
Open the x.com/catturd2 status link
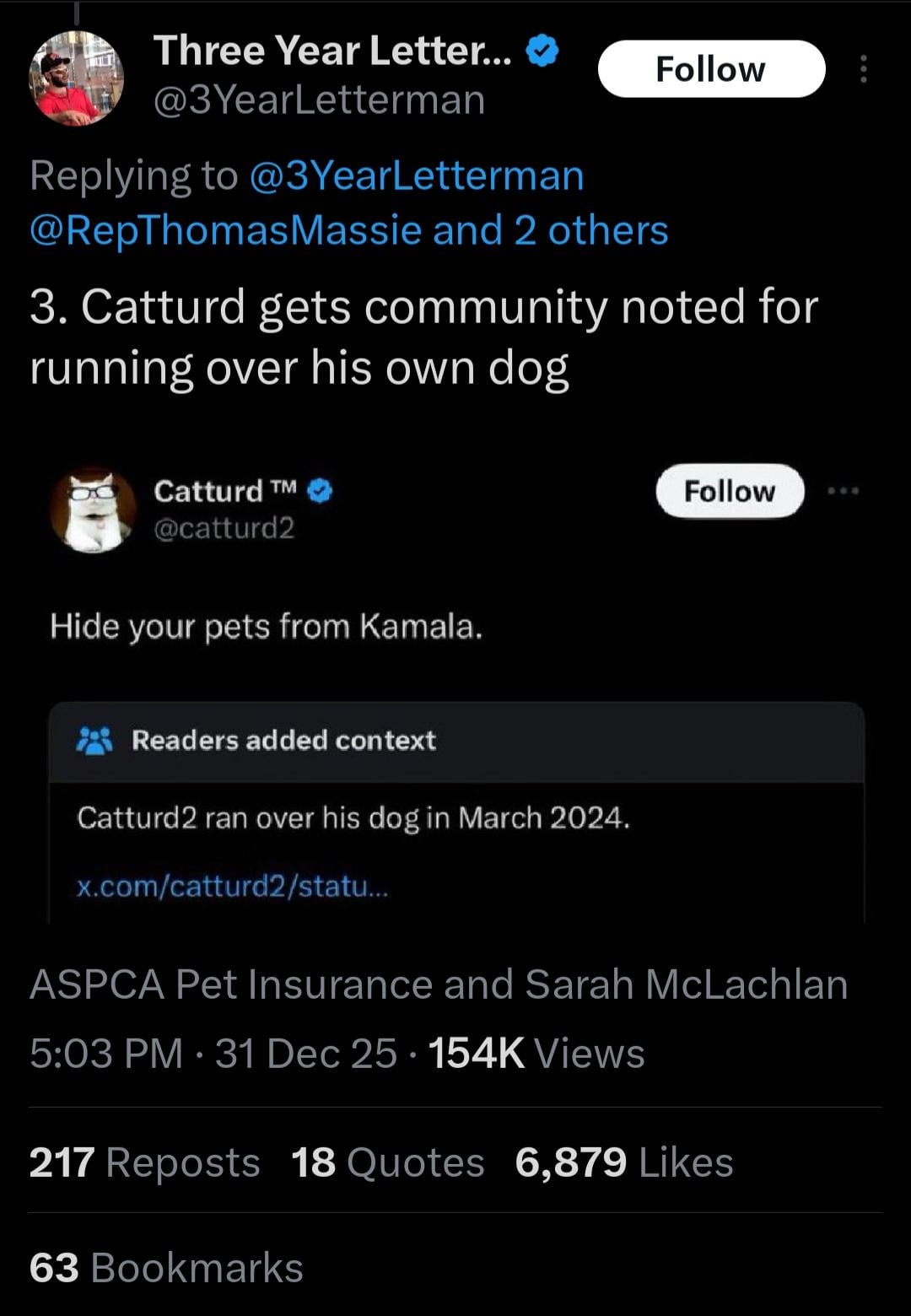pyautogui.click(x=232, y=887)
